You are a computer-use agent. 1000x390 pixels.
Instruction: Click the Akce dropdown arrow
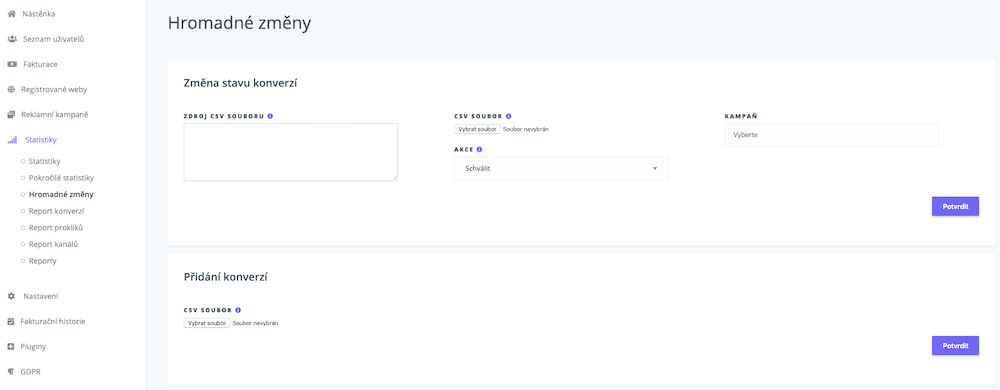[x=654, y=168]
